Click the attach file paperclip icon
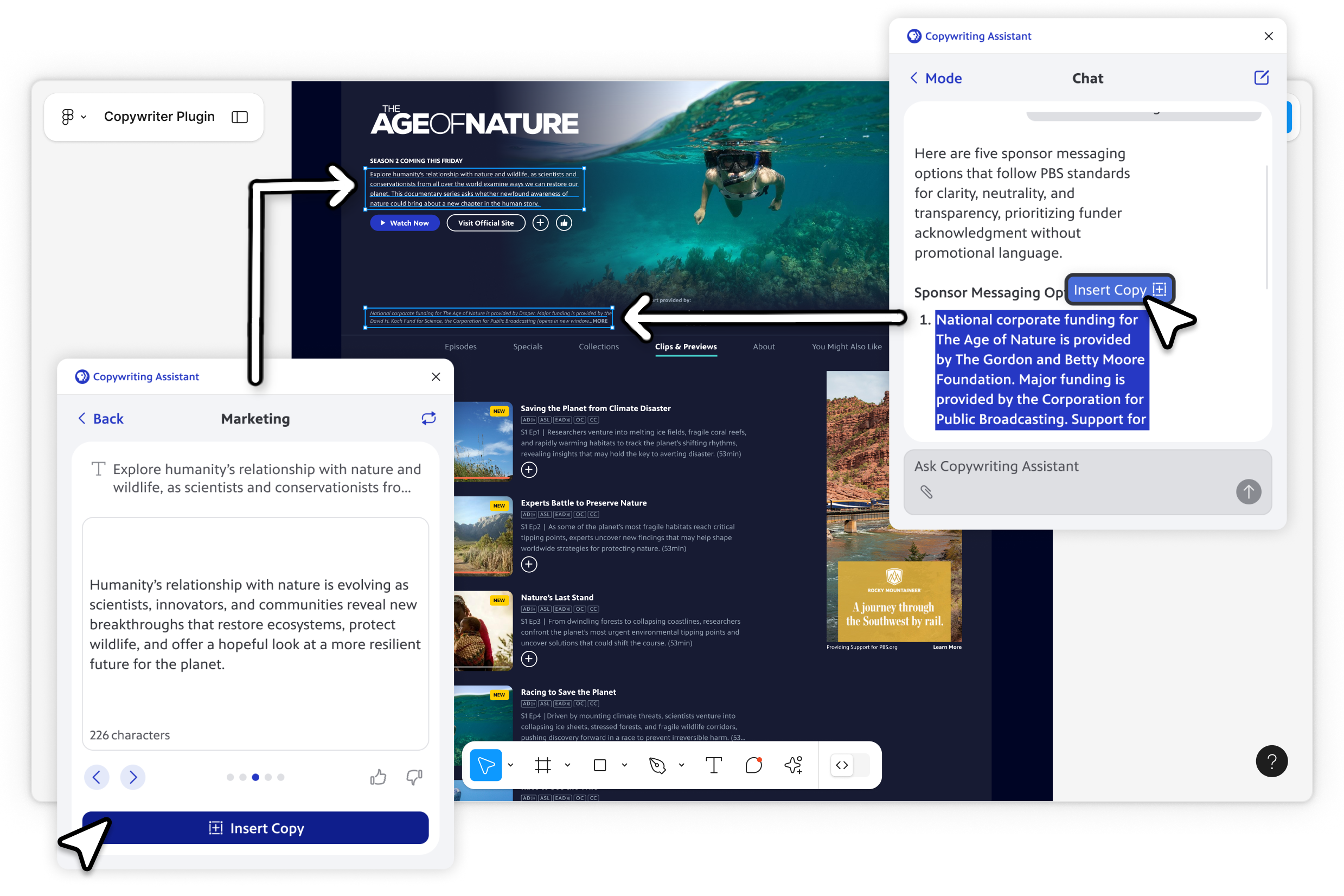The width and height of the screenshot is (1344, 896). click(926, 491)
